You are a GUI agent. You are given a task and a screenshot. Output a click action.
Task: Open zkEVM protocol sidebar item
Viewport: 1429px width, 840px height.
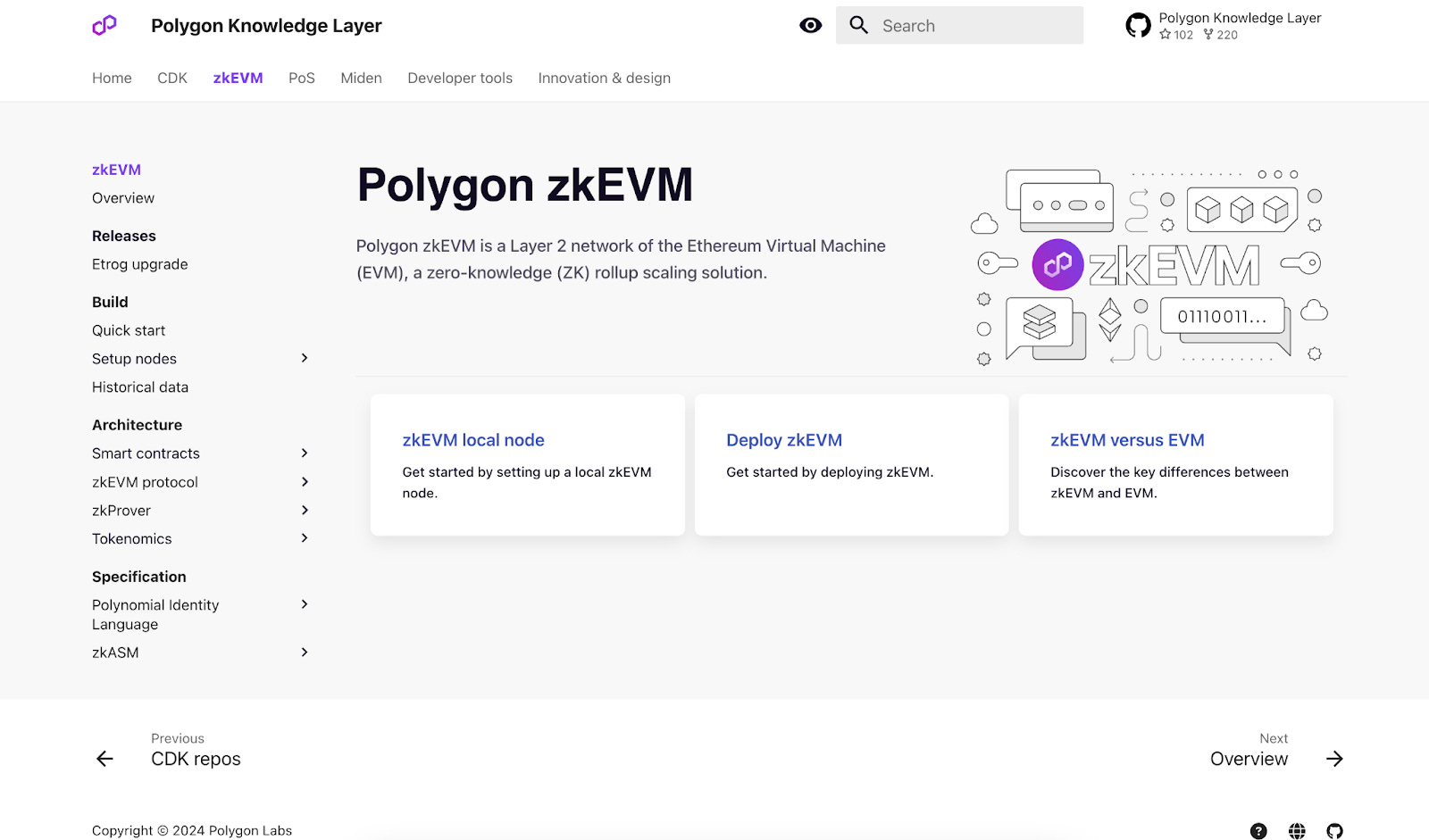145,482
